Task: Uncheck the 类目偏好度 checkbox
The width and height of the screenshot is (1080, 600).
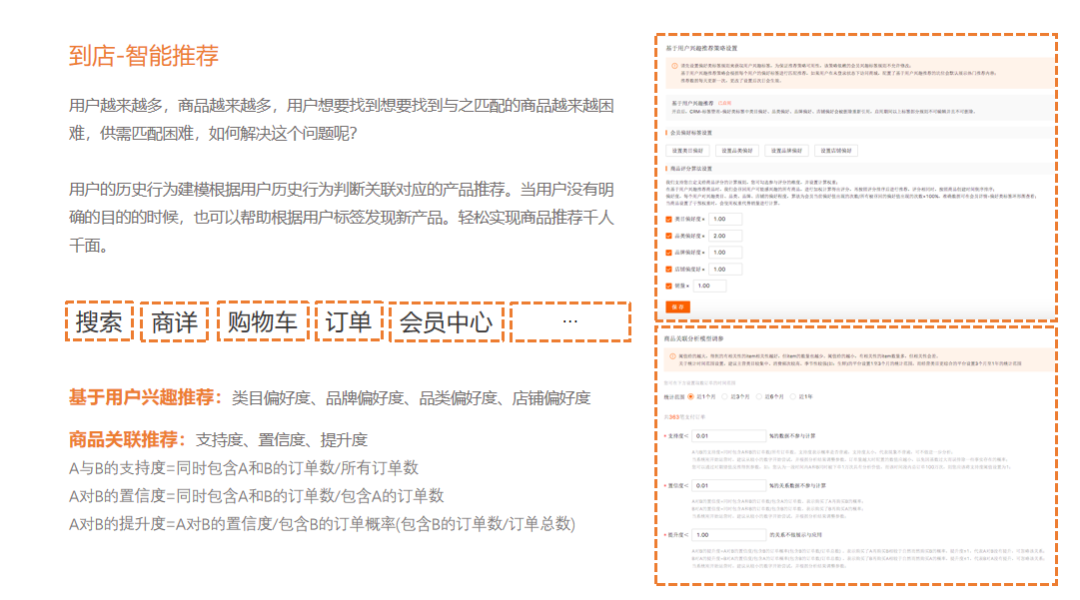Action: 669,219
